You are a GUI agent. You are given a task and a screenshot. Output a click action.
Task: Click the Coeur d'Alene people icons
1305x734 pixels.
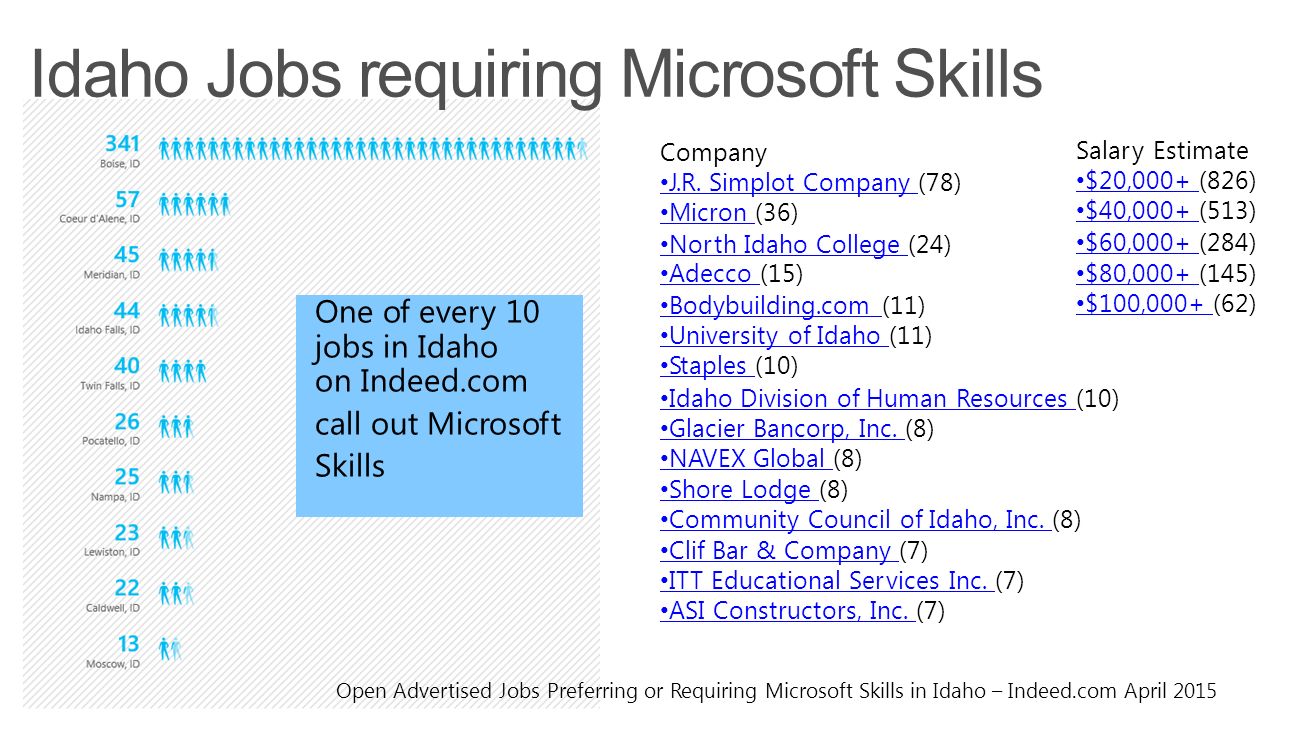(194, 205)
